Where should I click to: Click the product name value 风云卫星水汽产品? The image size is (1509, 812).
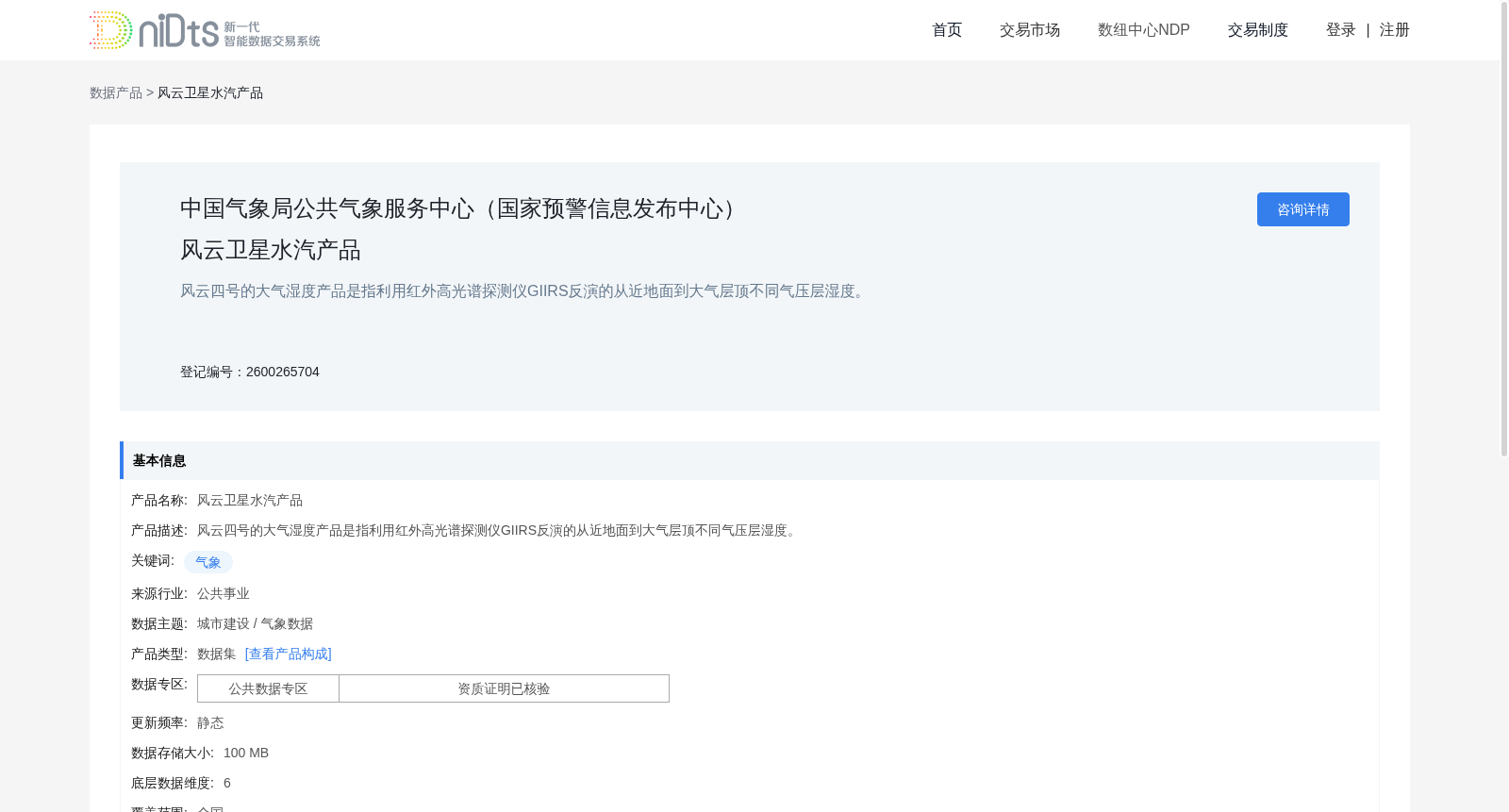click(x=250, y=500)
